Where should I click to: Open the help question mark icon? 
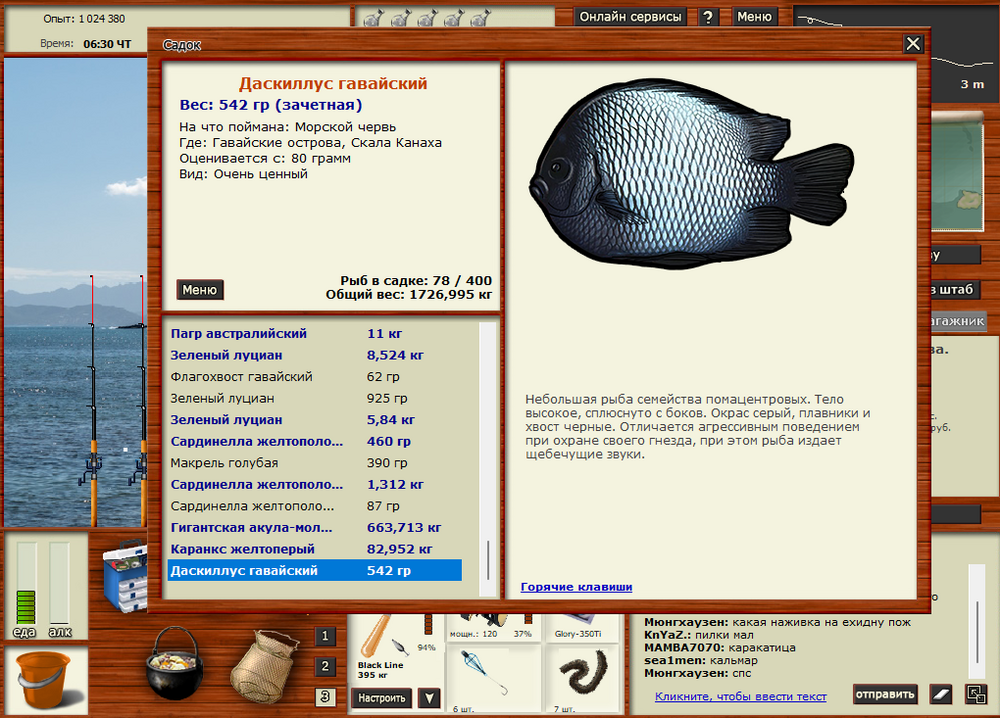click(708, 16)
